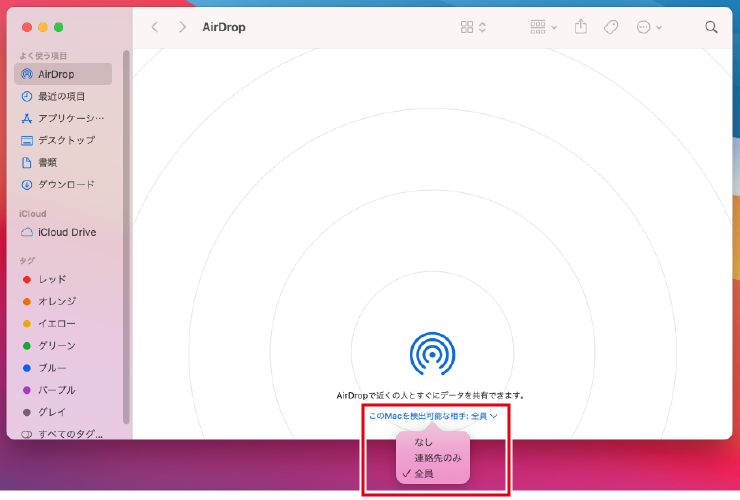Open Finder search magnifier
The image size is (740, 500).
coord(711,27)
